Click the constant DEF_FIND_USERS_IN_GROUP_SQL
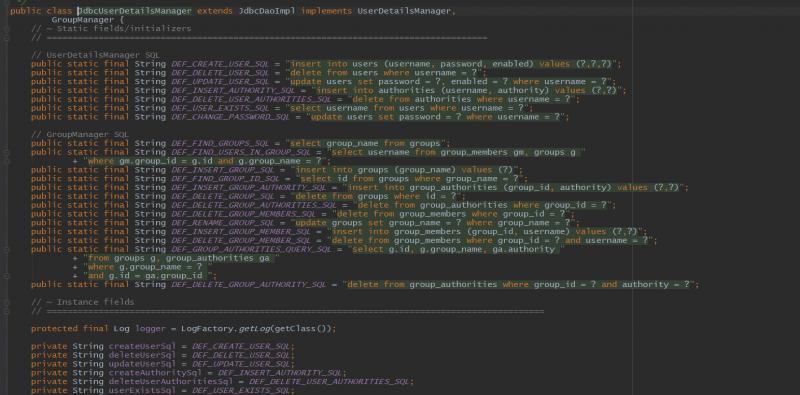The image size is (800, 395). 241,152
